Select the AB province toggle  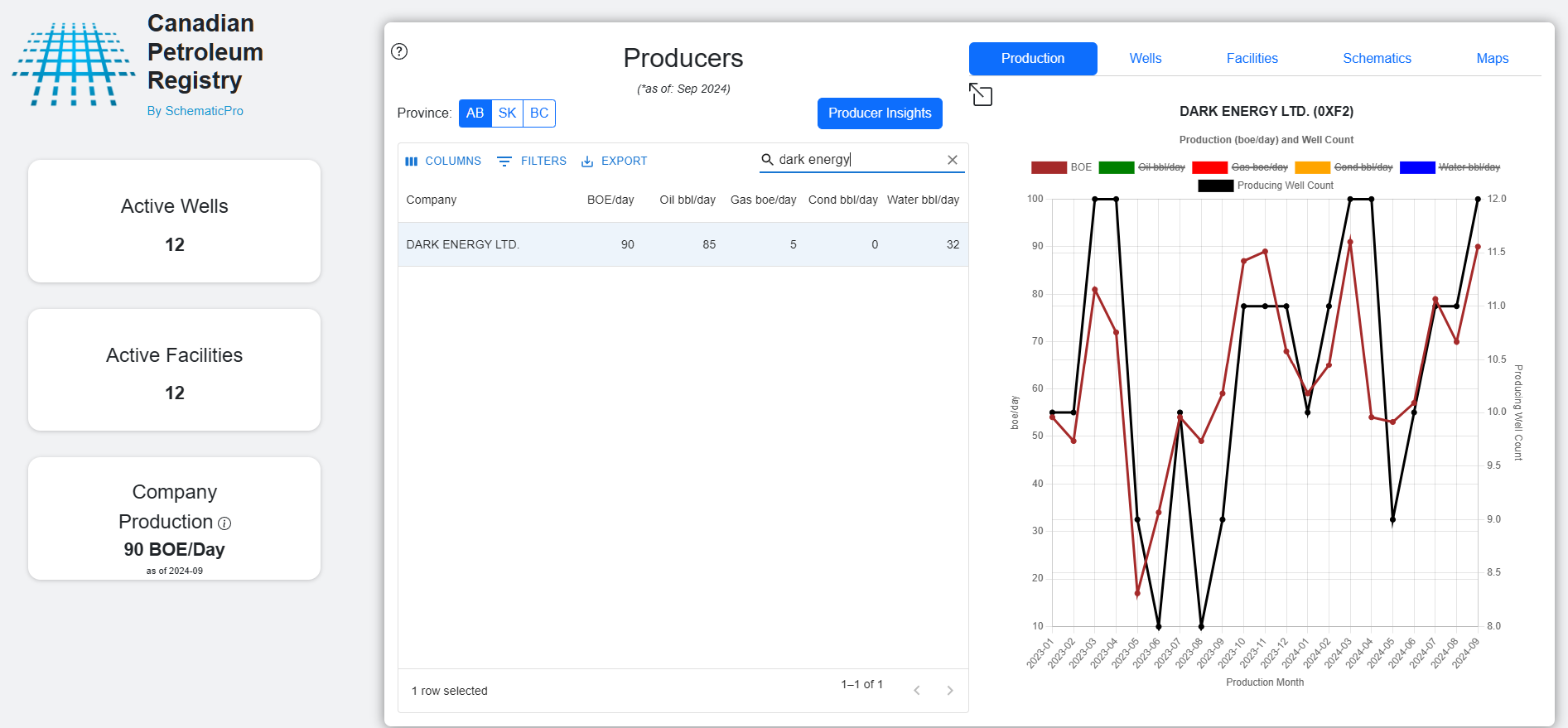(475, 113)
